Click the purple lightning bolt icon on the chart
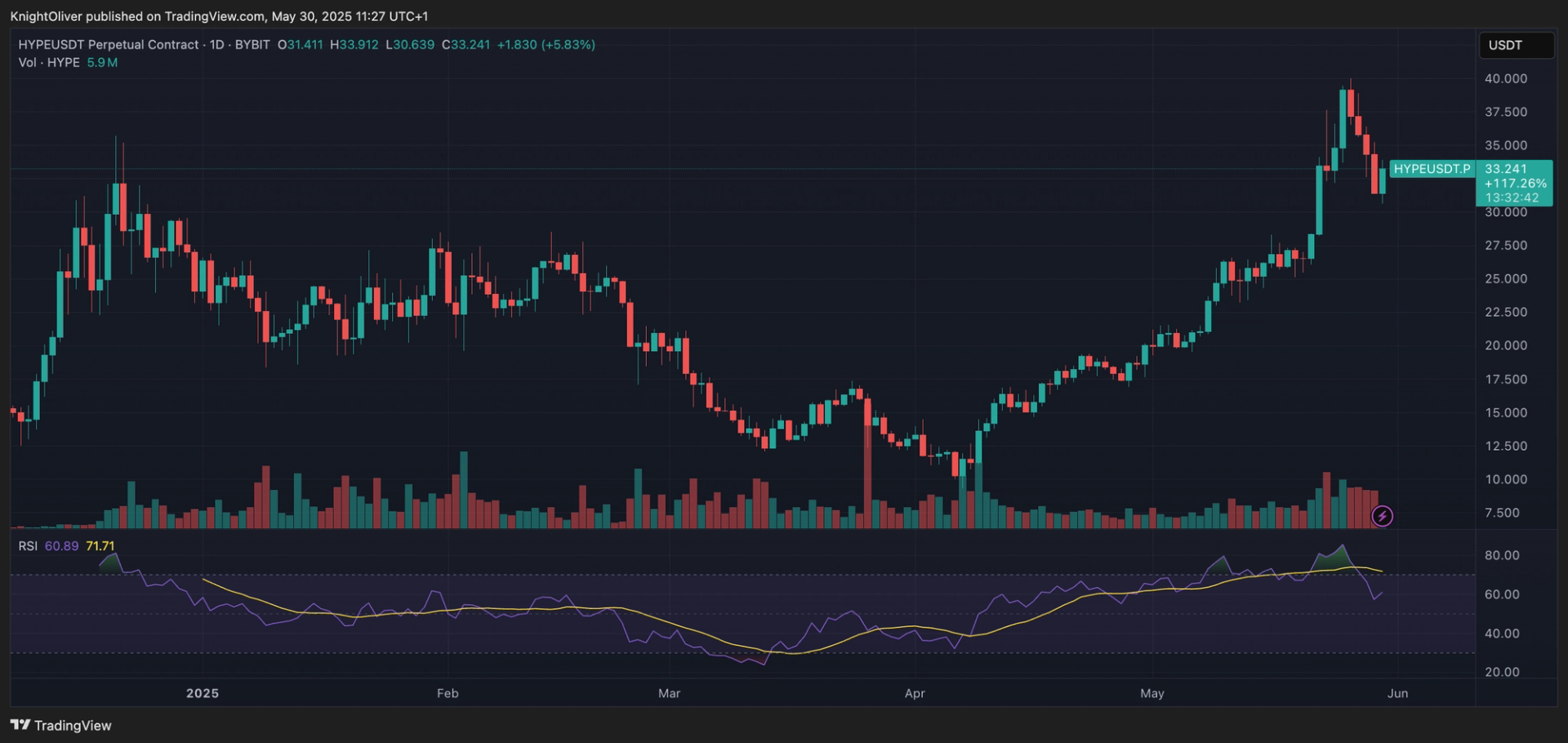Image resolution: width=1568 pixels, height=743 pixels. pos(1383,515)
